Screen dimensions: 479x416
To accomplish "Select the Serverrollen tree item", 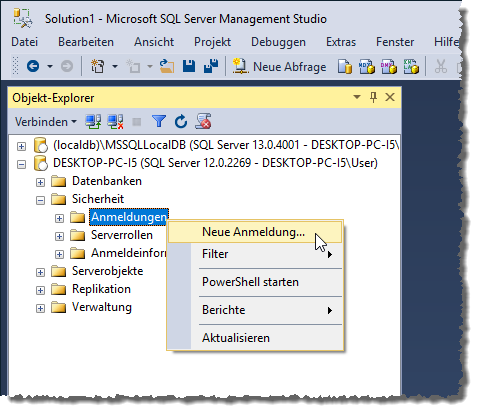I will tap(122, 235).
